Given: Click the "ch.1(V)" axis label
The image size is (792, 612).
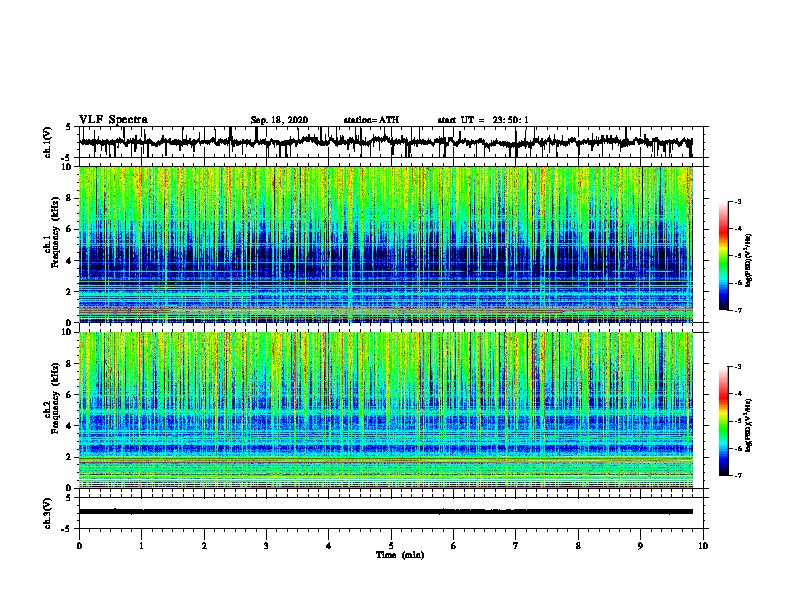Looking at the screenshot, I should point(47,142).
